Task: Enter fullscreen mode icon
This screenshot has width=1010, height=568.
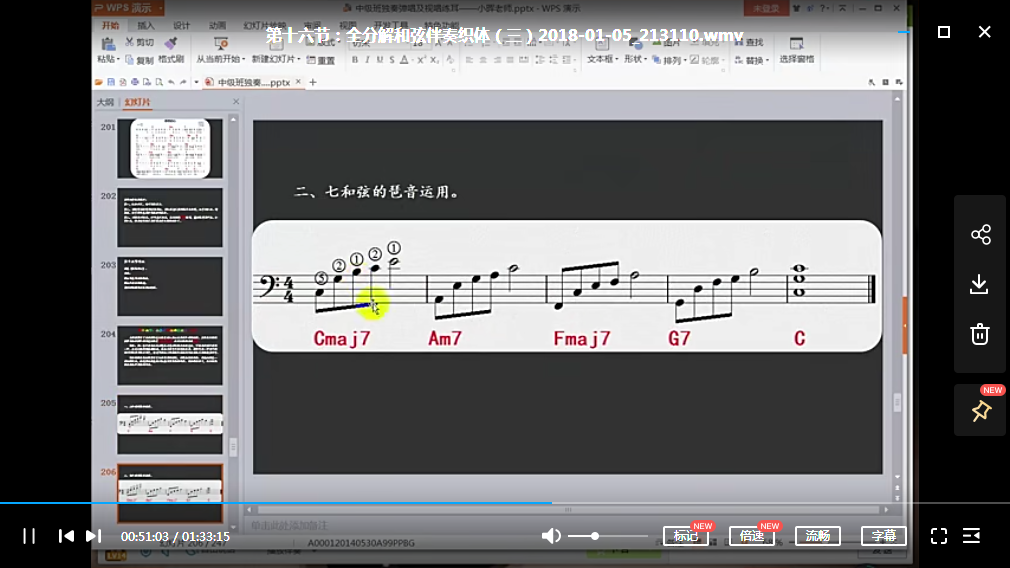Action: [x=939, y=536]
